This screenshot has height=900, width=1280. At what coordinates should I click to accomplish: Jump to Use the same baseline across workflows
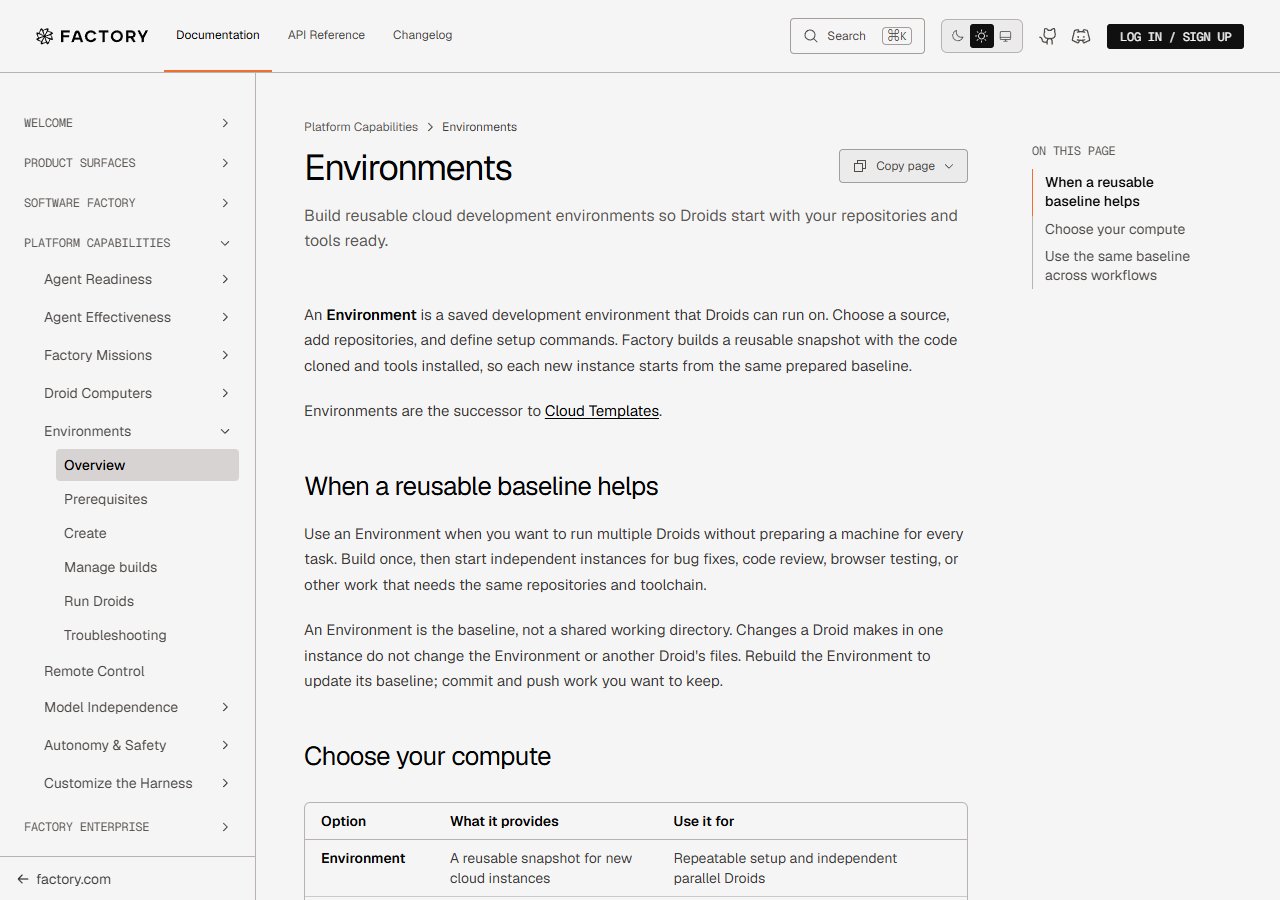pyautogui.click(x=1117, y=266)
